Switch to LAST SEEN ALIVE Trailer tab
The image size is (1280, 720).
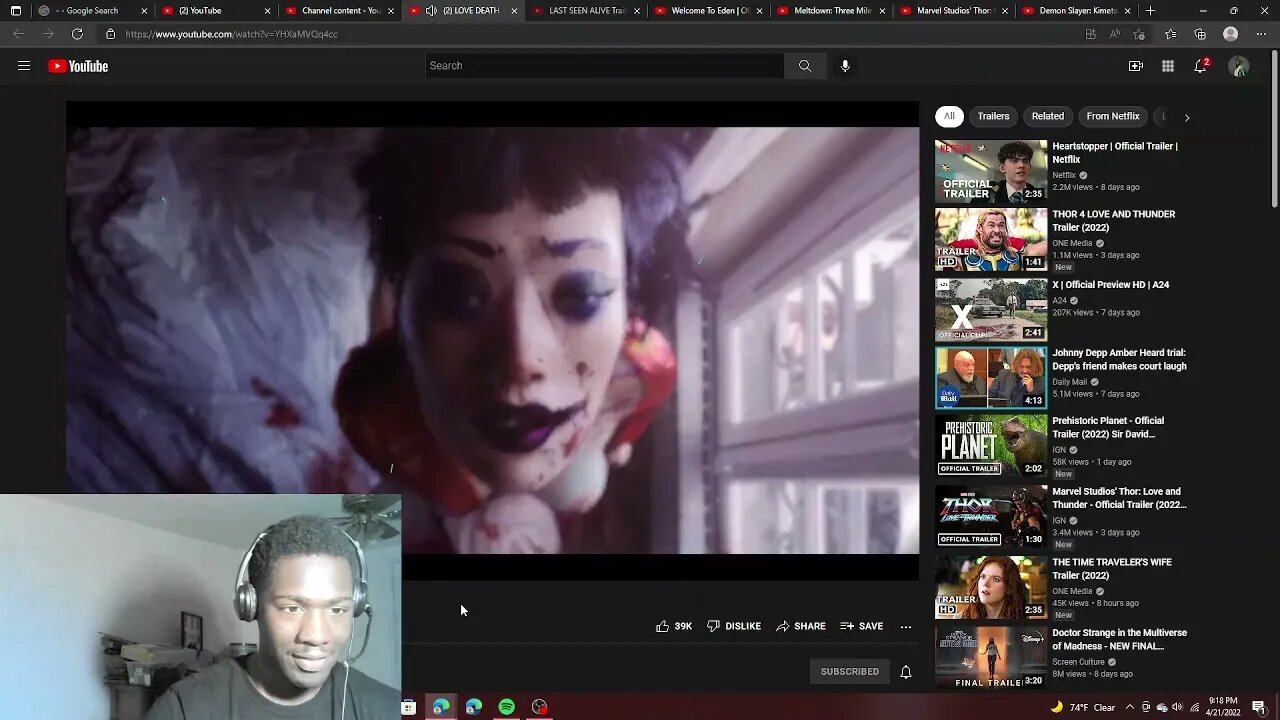point(586,11)
